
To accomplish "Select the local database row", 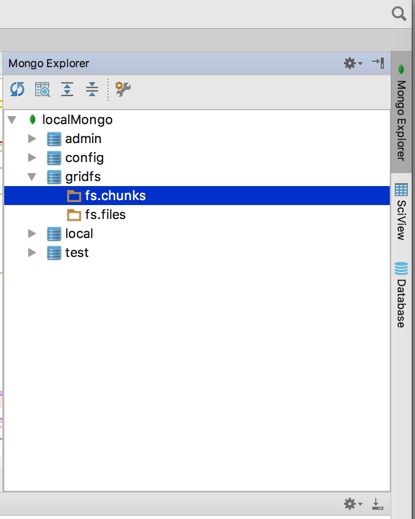I will click(197, 234).
